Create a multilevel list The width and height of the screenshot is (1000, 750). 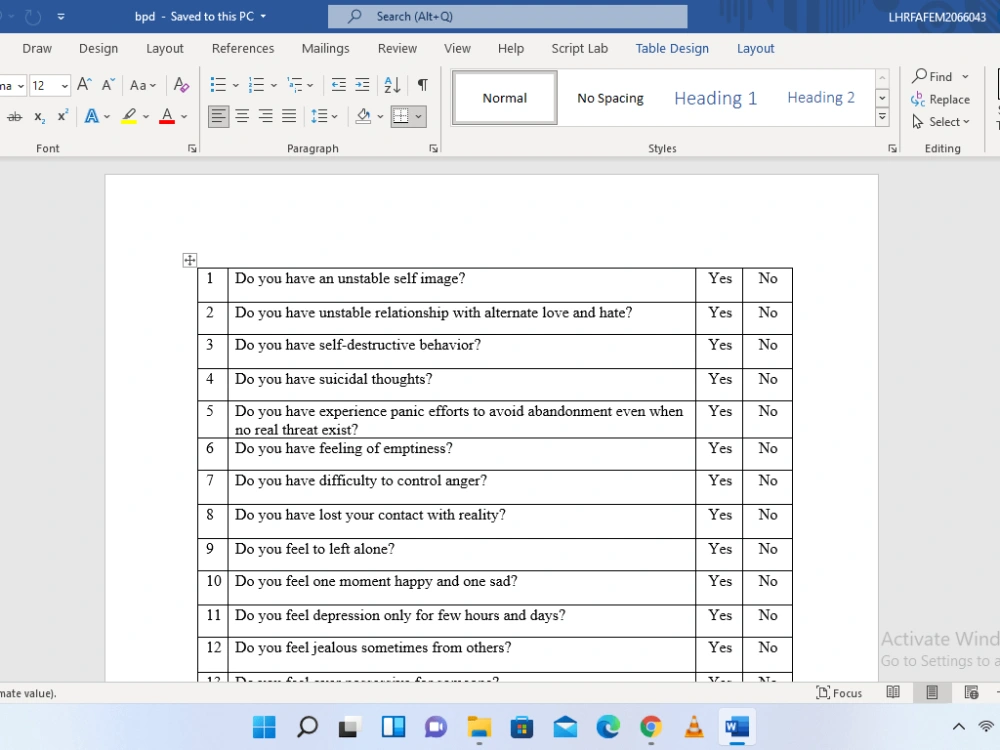(x=295, y=85)
